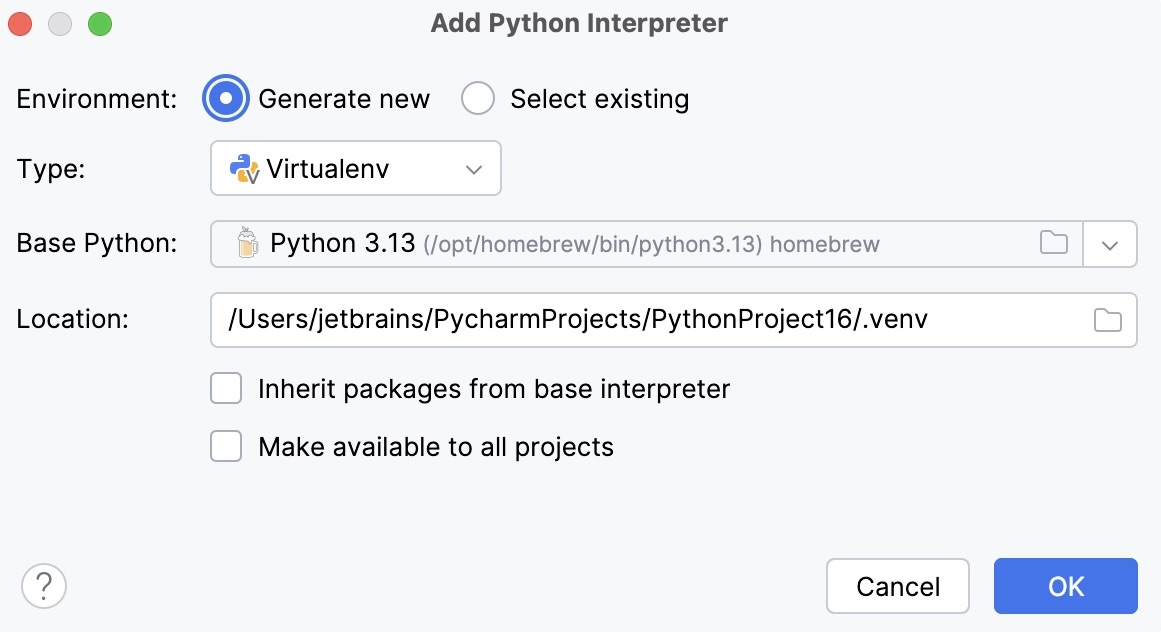Click the chevron on the Type selector
Screen dimensions: 1161x632
point(474,168)
